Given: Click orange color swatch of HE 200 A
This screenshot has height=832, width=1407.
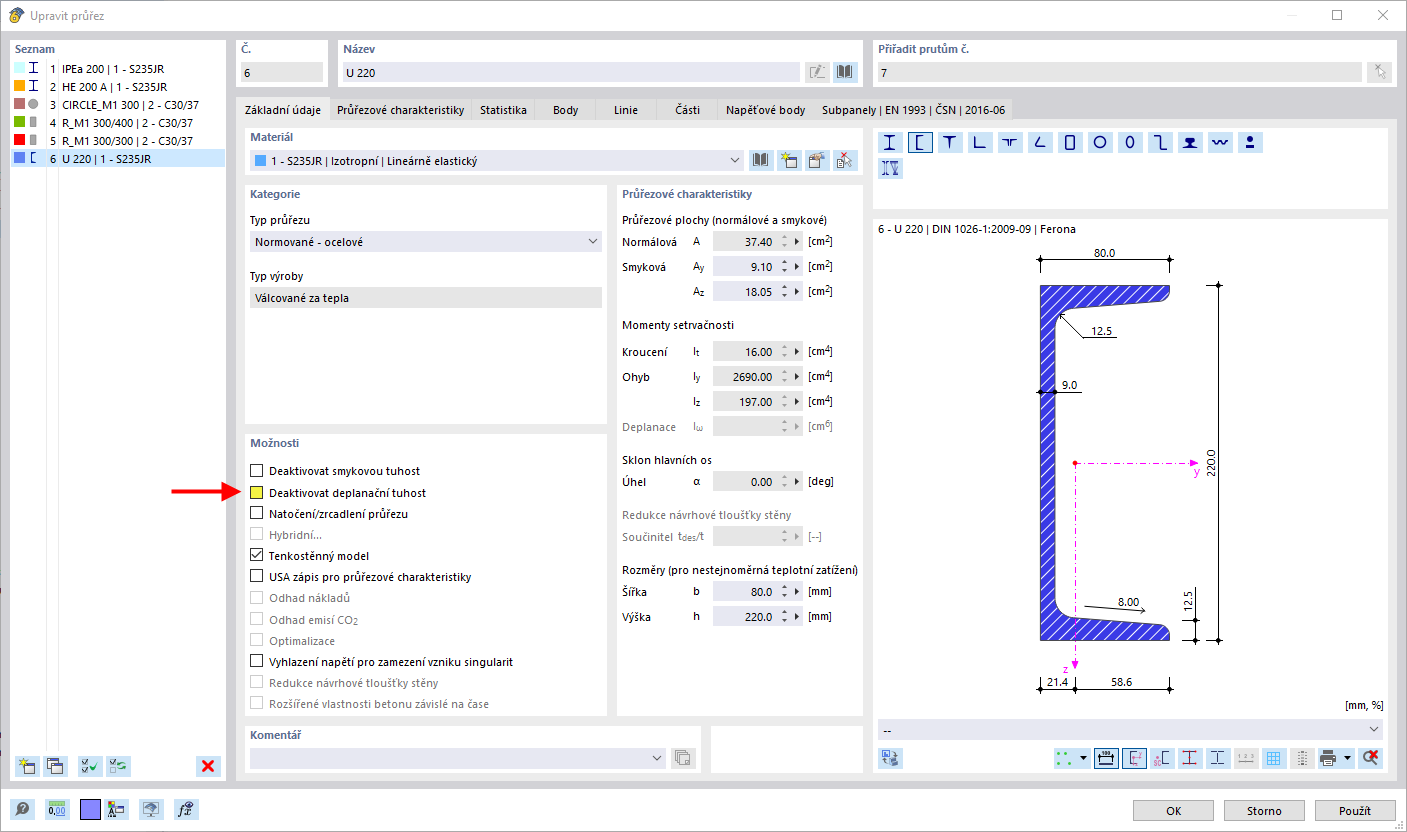Looking at the screenshot, I should click(x=19, y=86).
